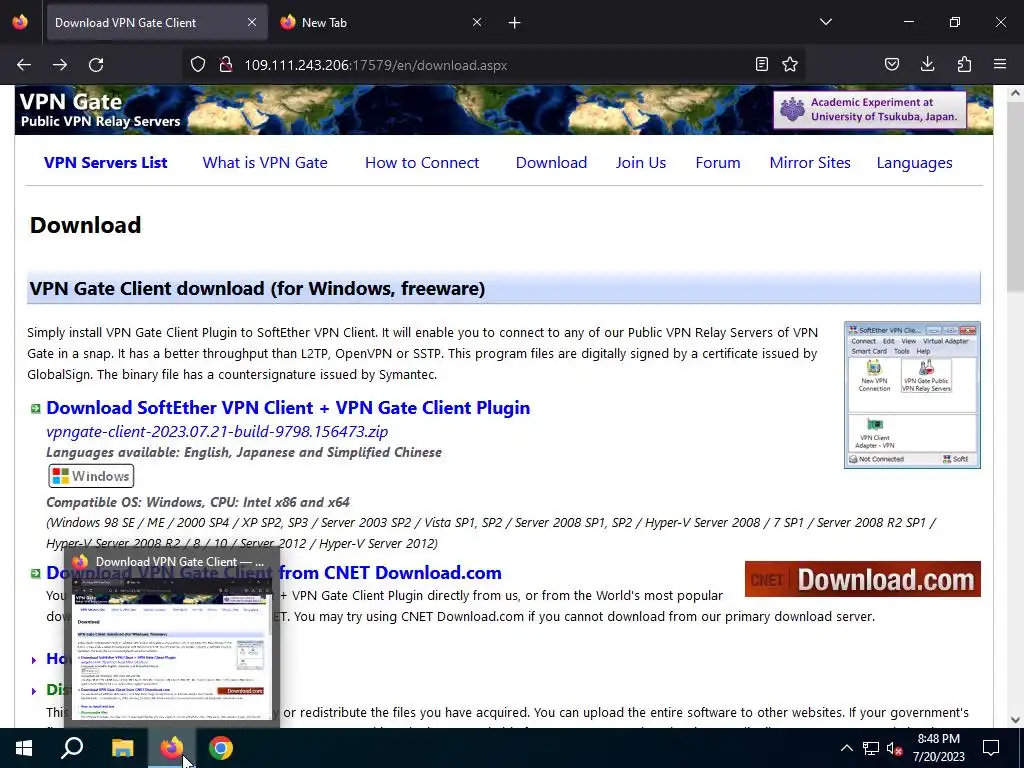The height and width of the screenshot is (768, 1024).
Task: Click Download SoftEther VPN Client + Plugin link
Action: tap(288, 408)
